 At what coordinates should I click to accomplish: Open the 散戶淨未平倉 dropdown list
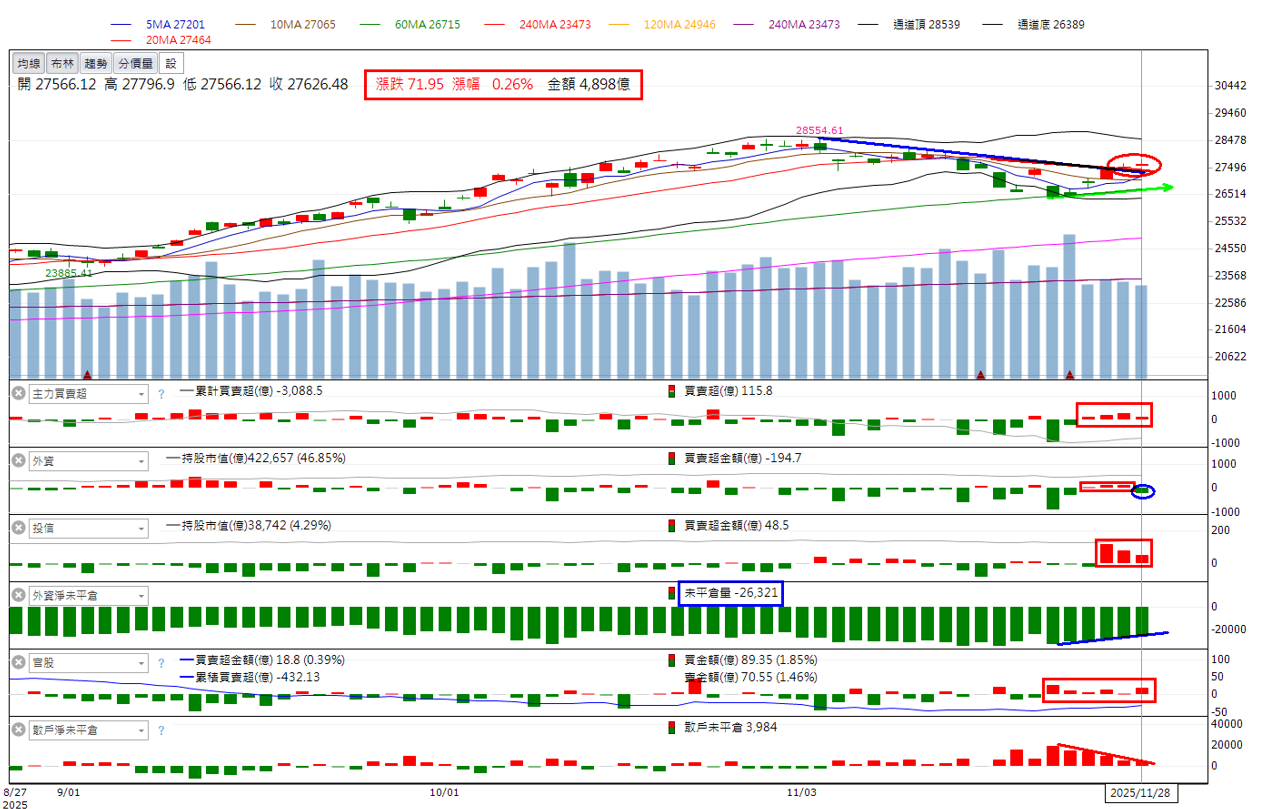tap(140, 730)
